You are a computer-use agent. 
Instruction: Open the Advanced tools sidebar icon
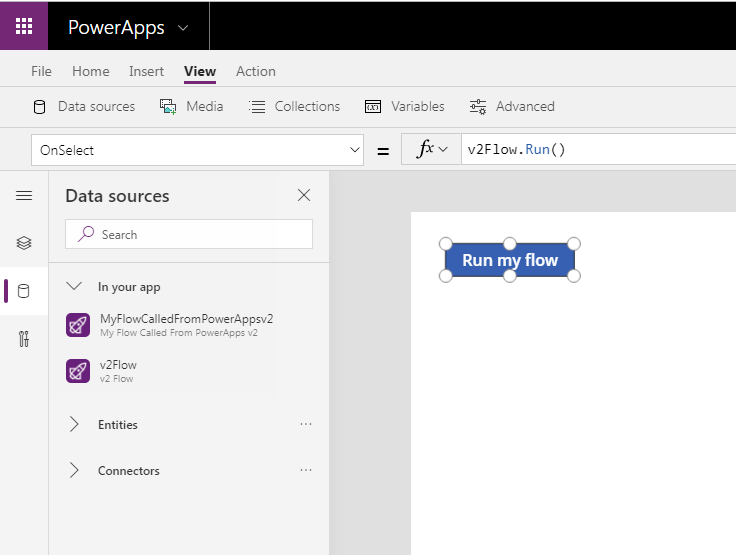(x=24, y=339)
